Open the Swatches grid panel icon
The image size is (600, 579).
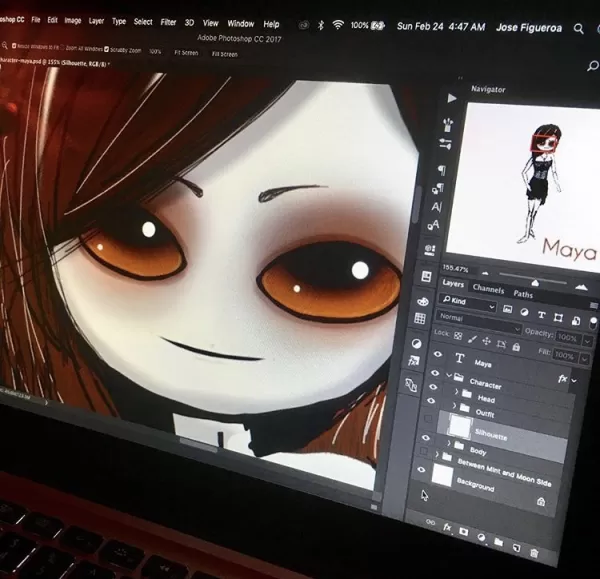pyautogui.click(x=420, y=318)
